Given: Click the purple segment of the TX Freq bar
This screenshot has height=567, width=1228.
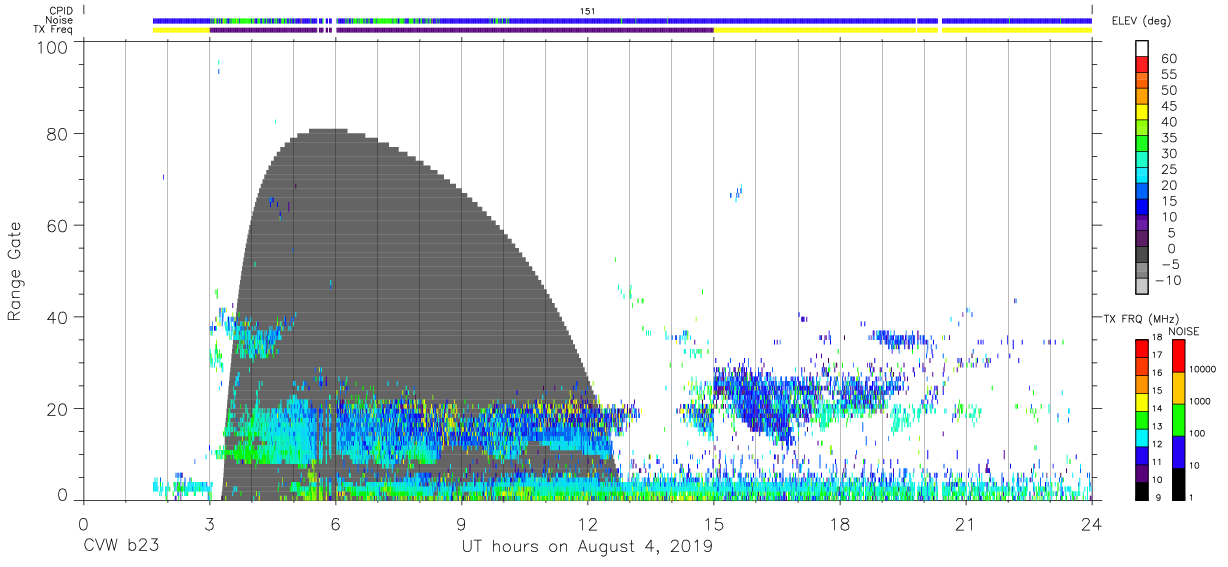Looking at the screenshot, I should (461, 30).
